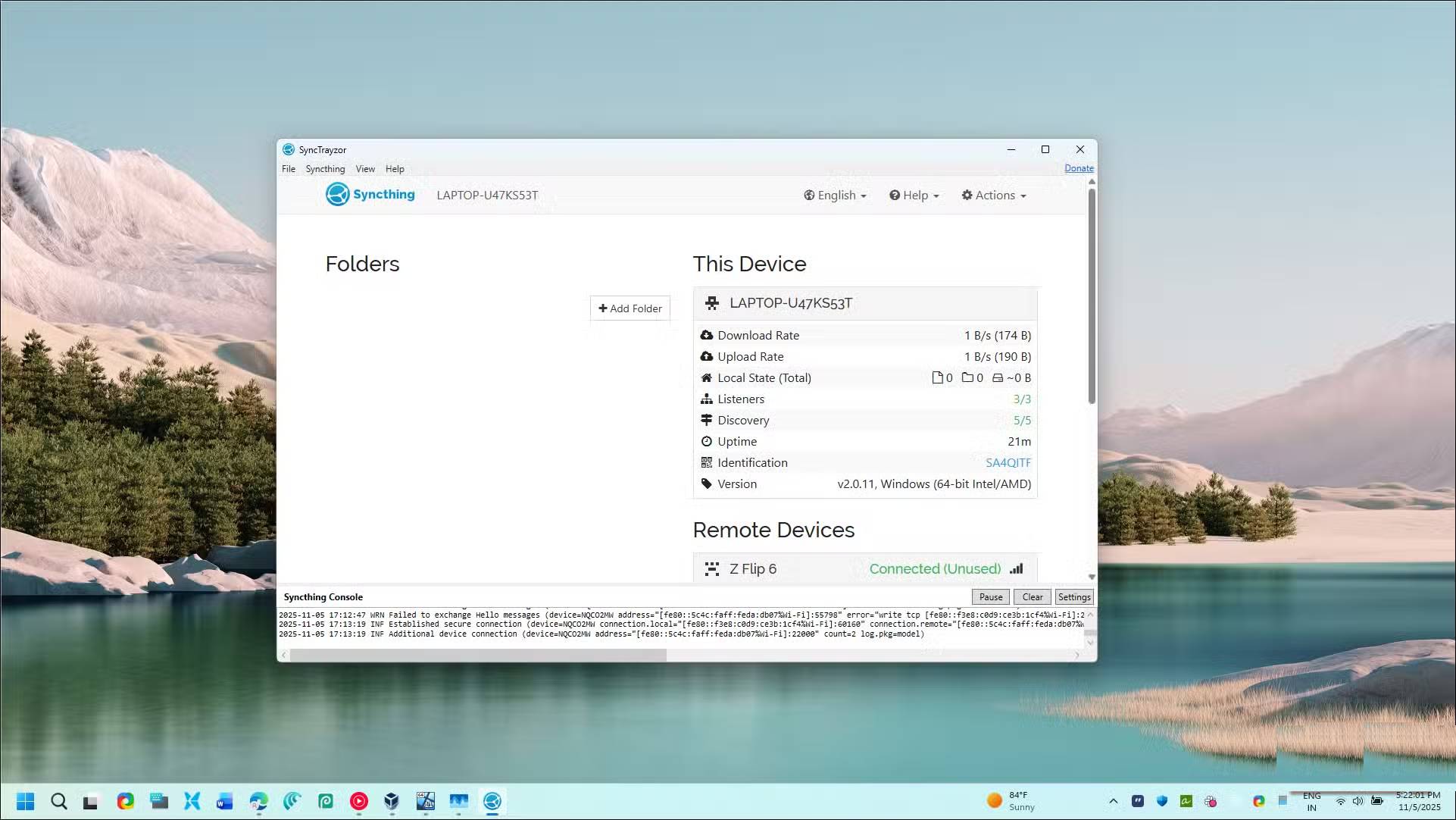Image resolution: width=1456 pixels, height=820 pixels.
Task: Click the Donate link
Action: pyautogui.click(x=1079, y=167)
